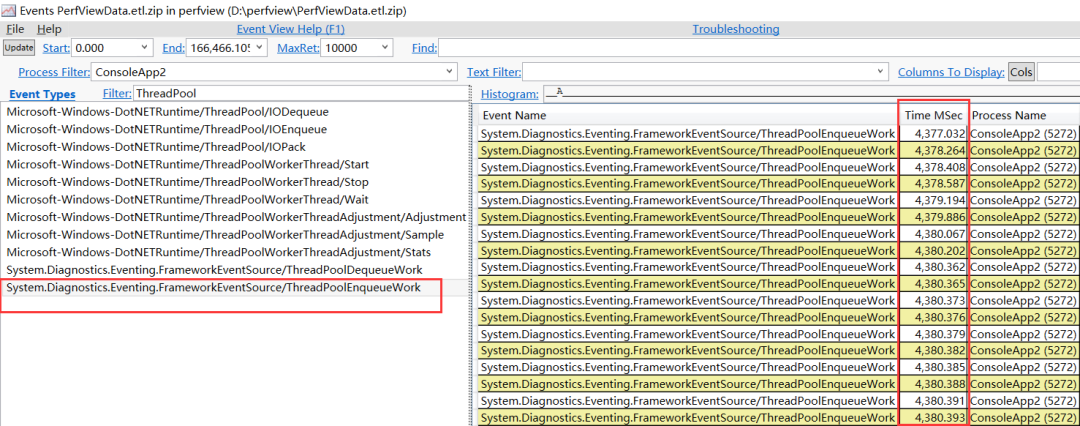Click the Histogram bar
This screenshot has height=426, width=1080.
810,92
